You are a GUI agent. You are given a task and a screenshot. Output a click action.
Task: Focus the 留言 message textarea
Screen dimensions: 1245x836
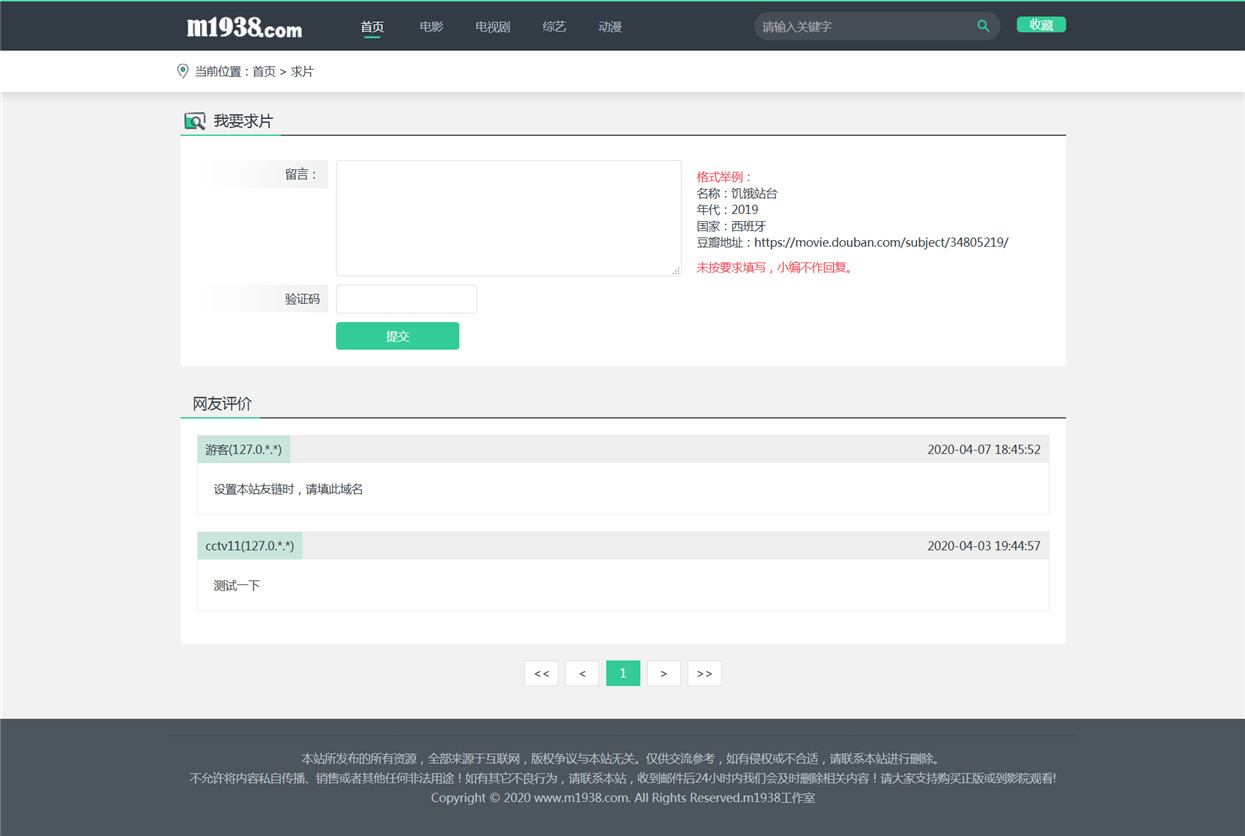point(508,218)
